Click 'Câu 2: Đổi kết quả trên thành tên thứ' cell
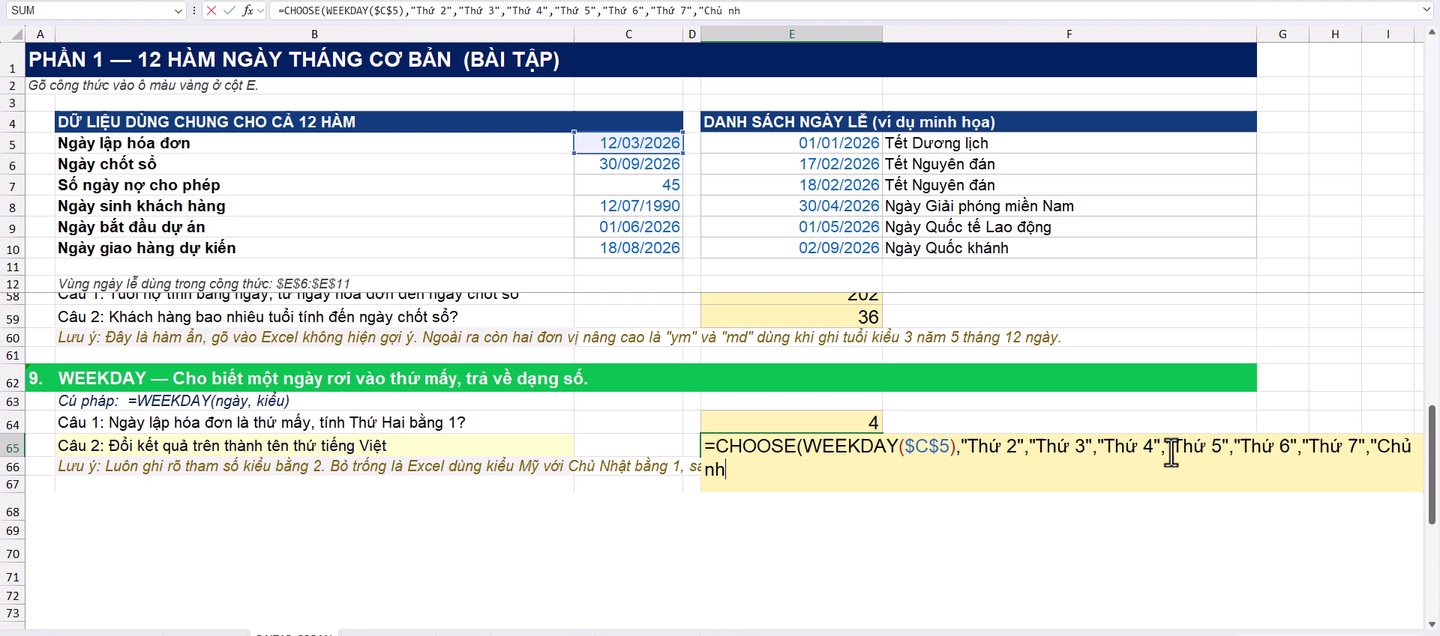1440x636 pixels. coord(314,445)
